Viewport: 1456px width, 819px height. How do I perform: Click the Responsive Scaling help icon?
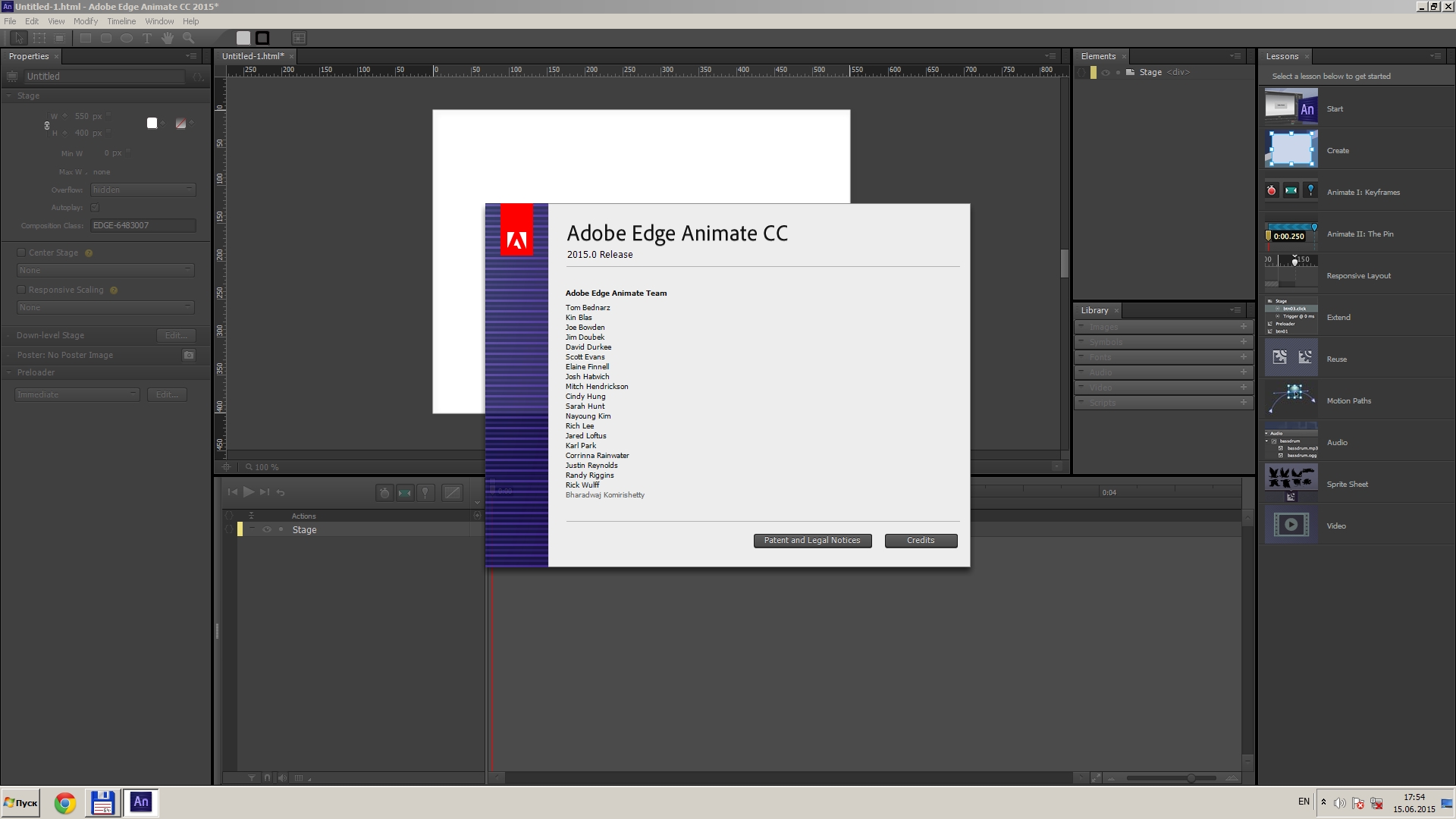point(114,290)
